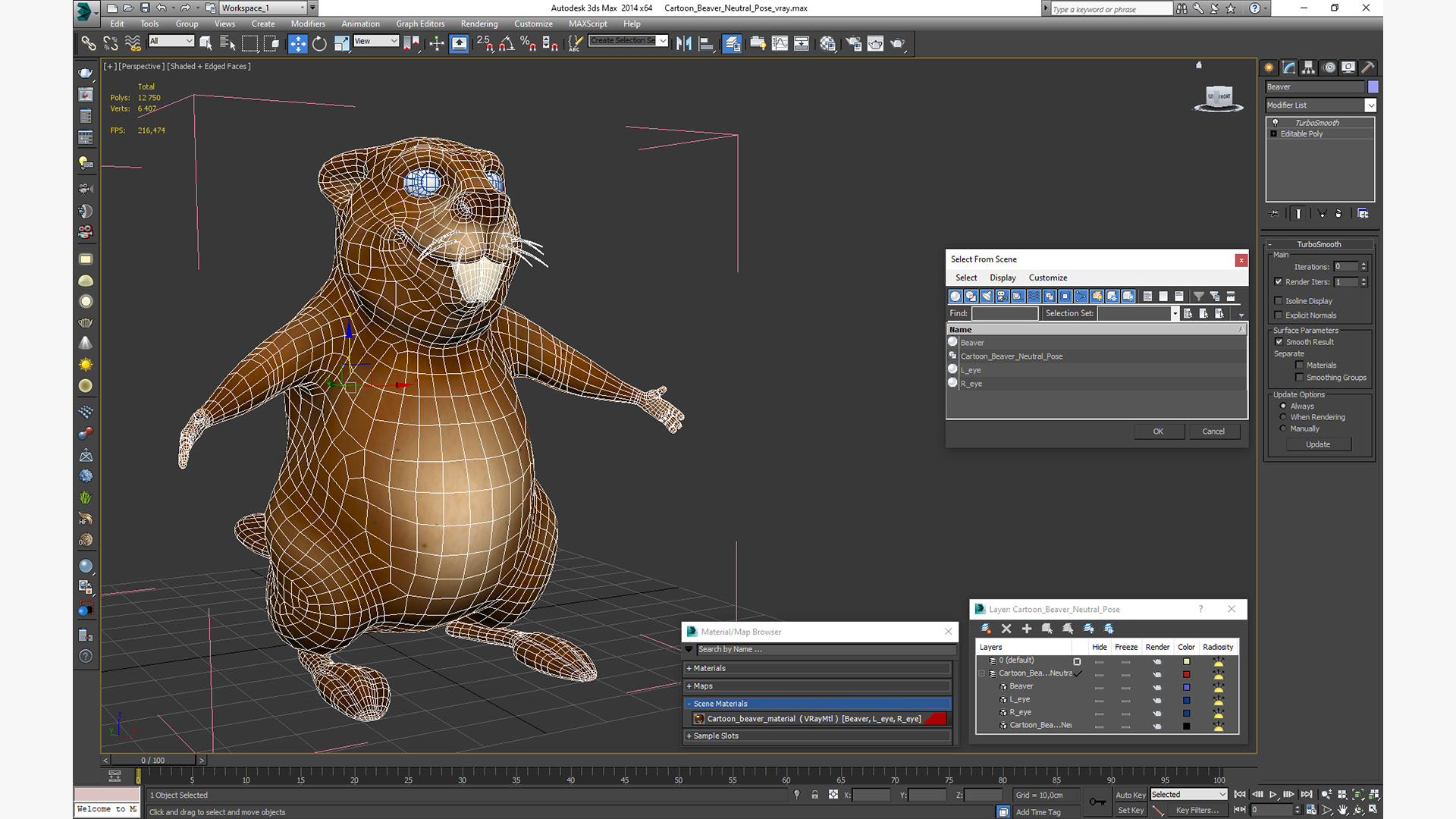Click OK in Select From Scene dialog
Viewport: 1456px width, 819px height.
coord(1159,431)
